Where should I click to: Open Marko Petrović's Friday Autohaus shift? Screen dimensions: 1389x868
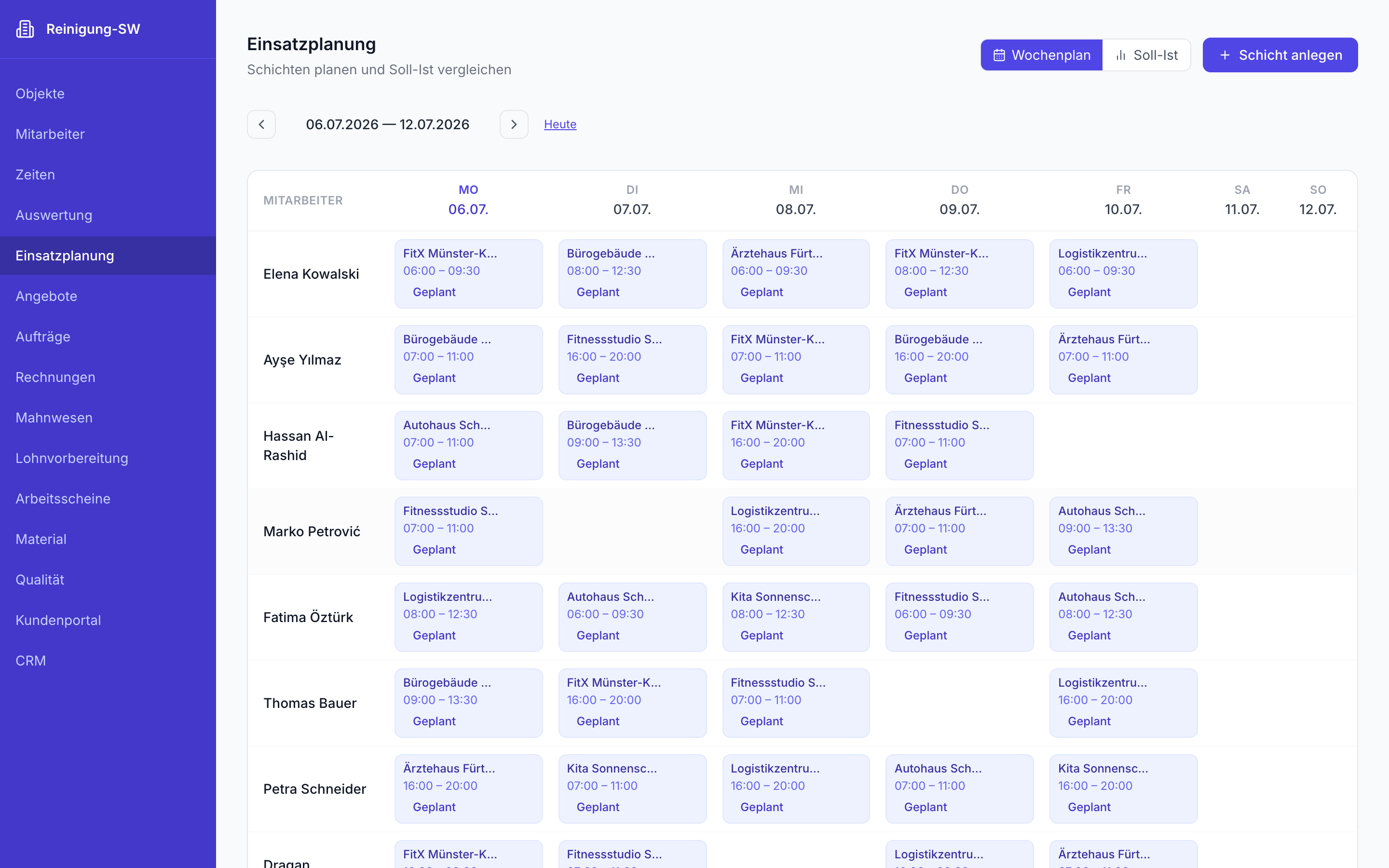coord(1123,531)
